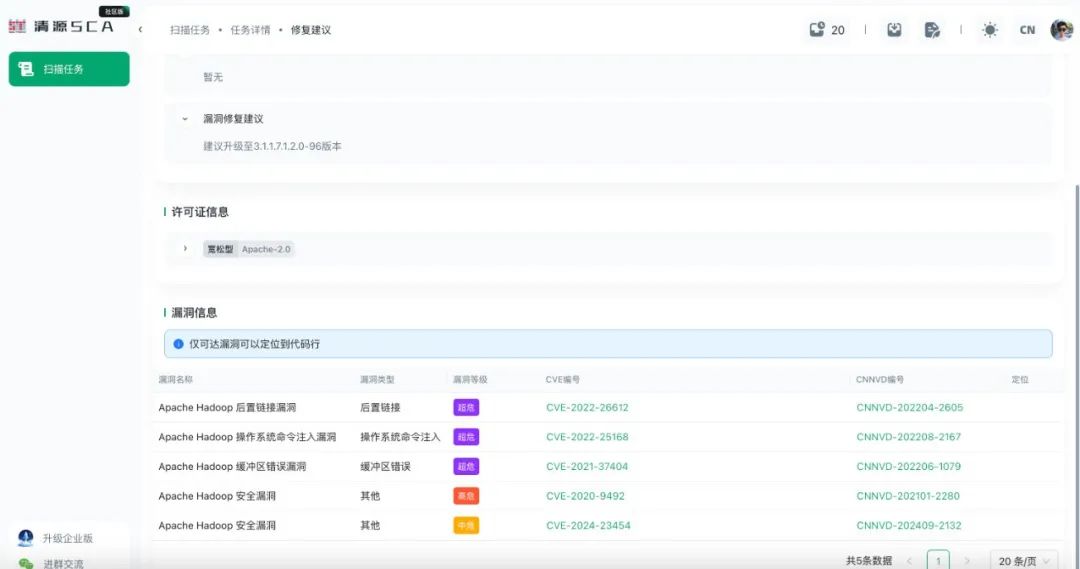This screenshot has width=1080, height=569.
Task: Click the 漏洞等级 column header
Action: point(470,380)
